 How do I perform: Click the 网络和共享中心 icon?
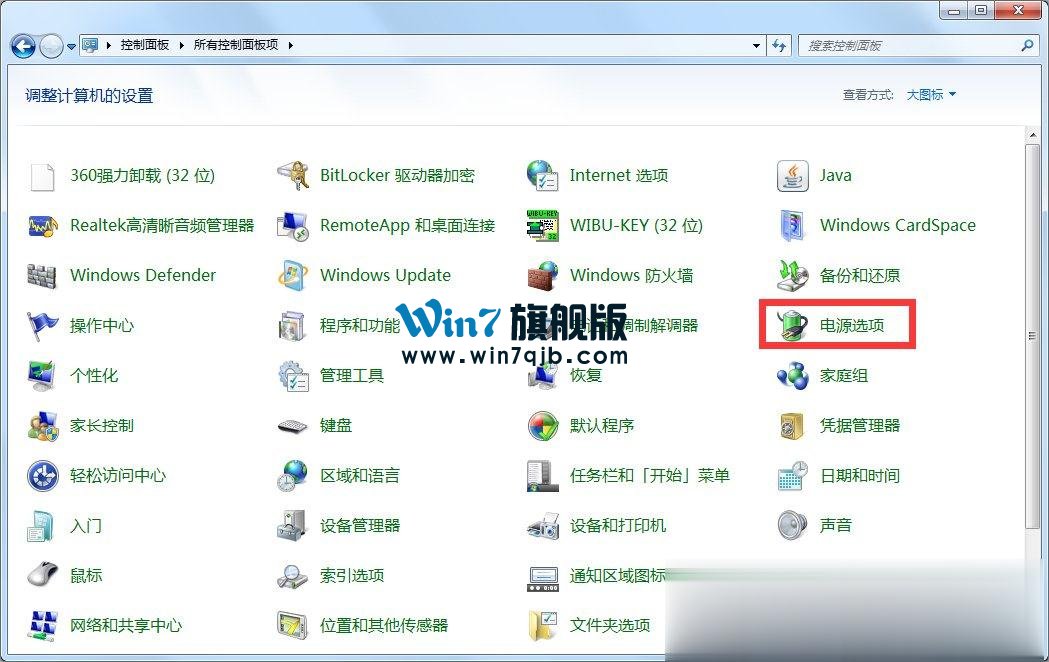pos(42,625)
